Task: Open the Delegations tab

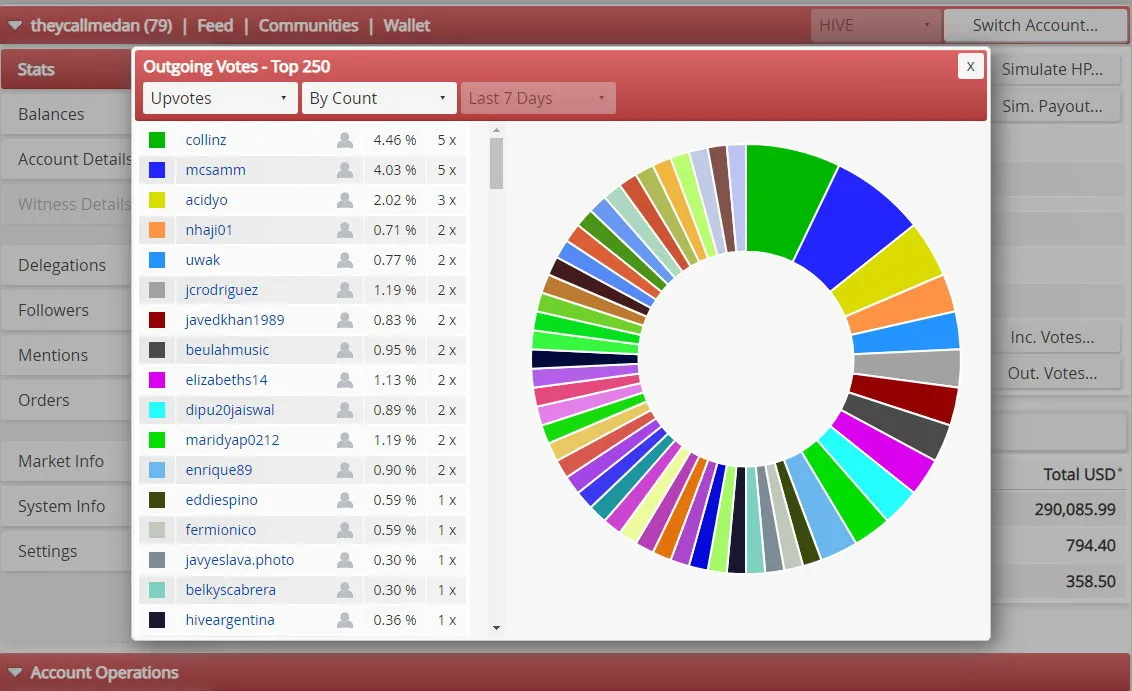Action: 66,265
